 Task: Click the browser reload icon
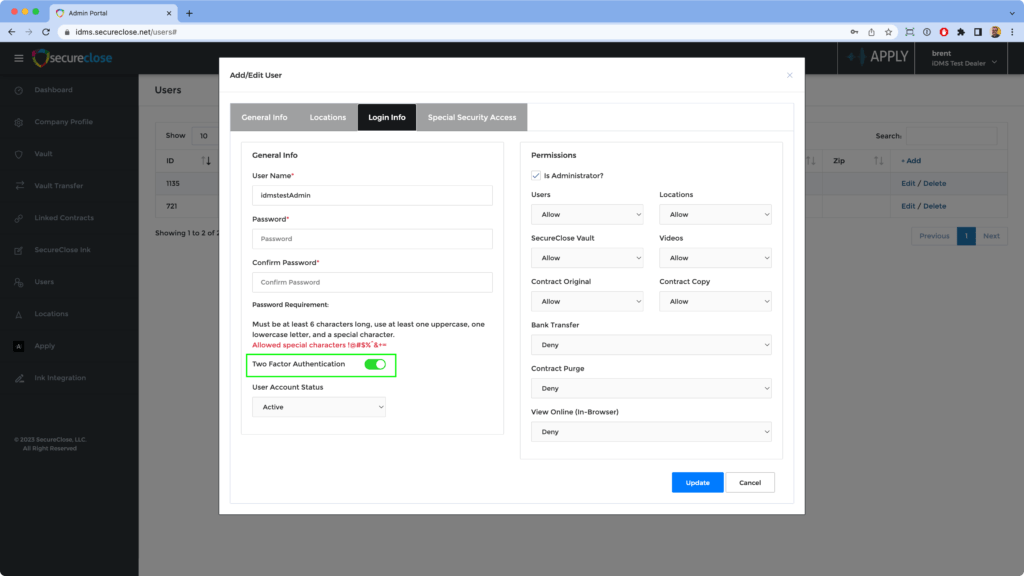click(x=46, y=32)
